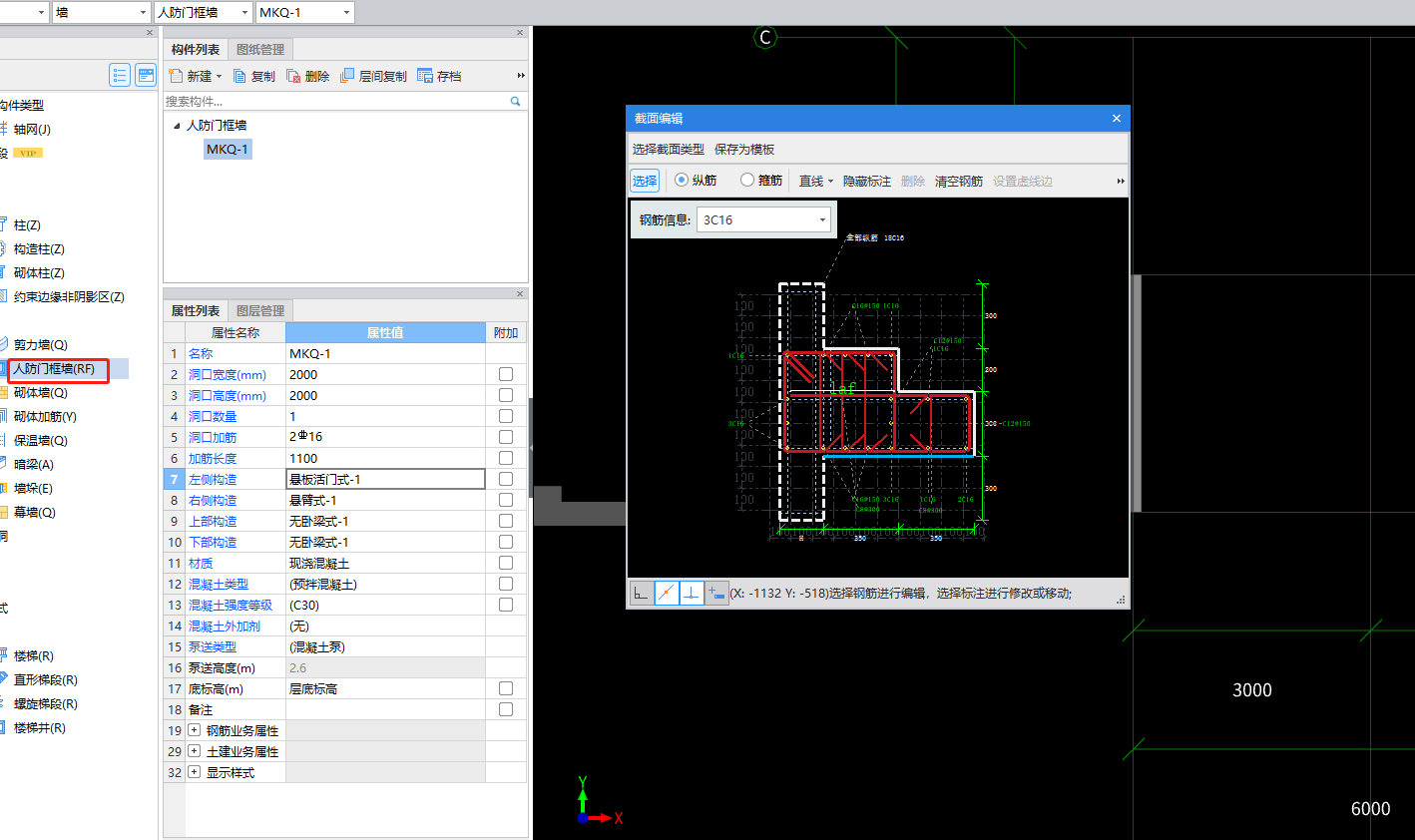Open 保存为模板 menu item
Image resolution: width=1415 pixels, height=840 pixels.
click(744, 149)
